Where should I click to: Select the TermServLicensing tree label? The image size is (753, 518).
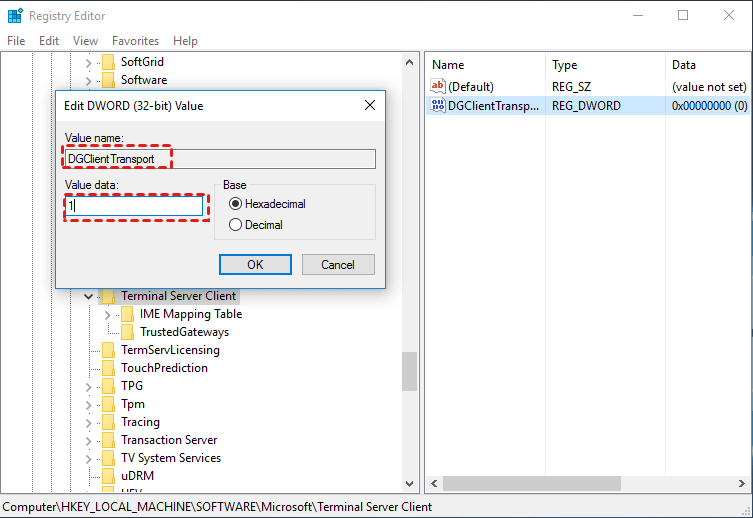[170, 350]
